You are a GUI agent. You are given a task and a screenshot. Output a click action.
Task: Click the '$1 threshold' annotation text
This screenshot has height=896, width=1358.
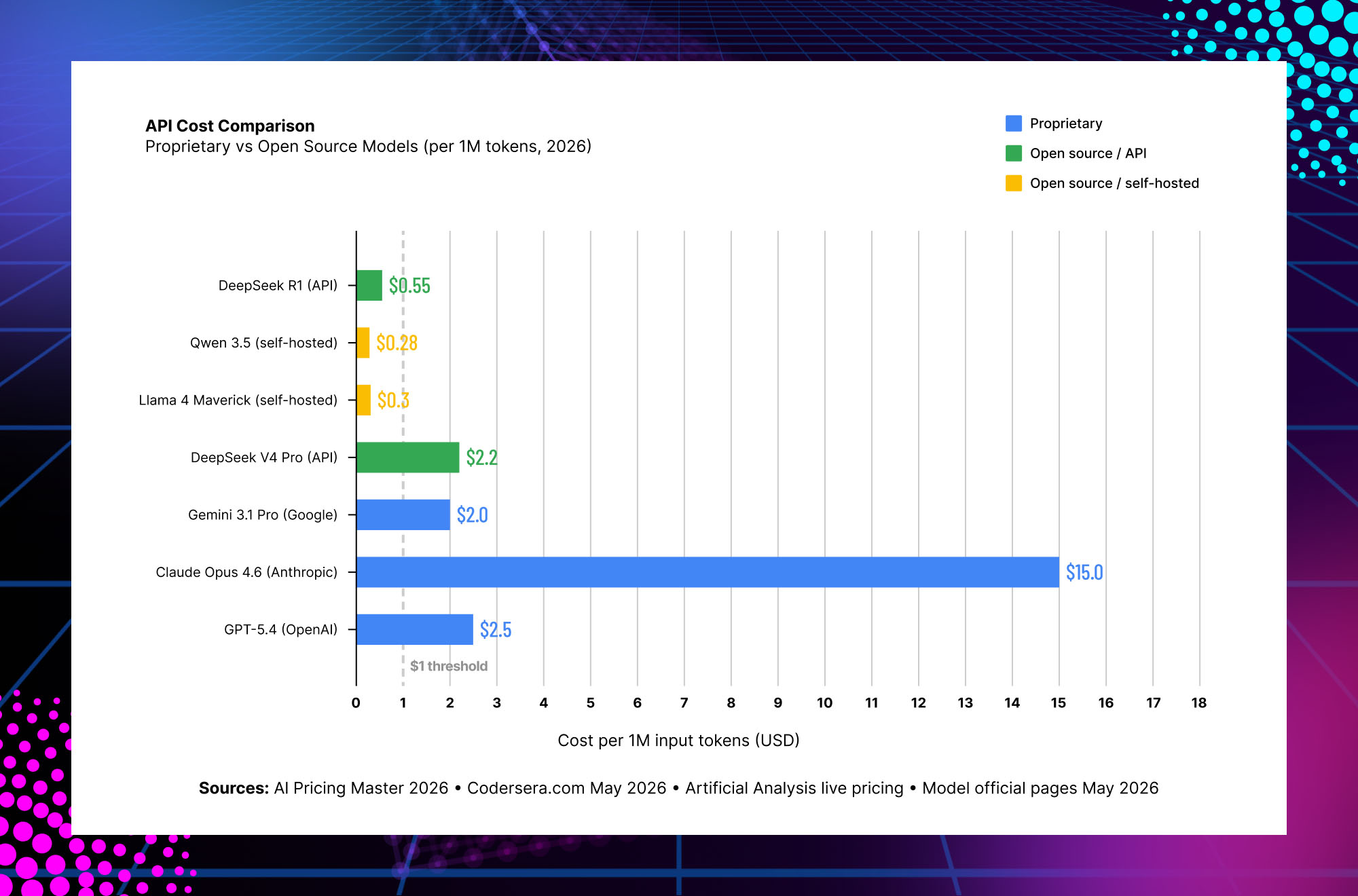click(449, 666)
